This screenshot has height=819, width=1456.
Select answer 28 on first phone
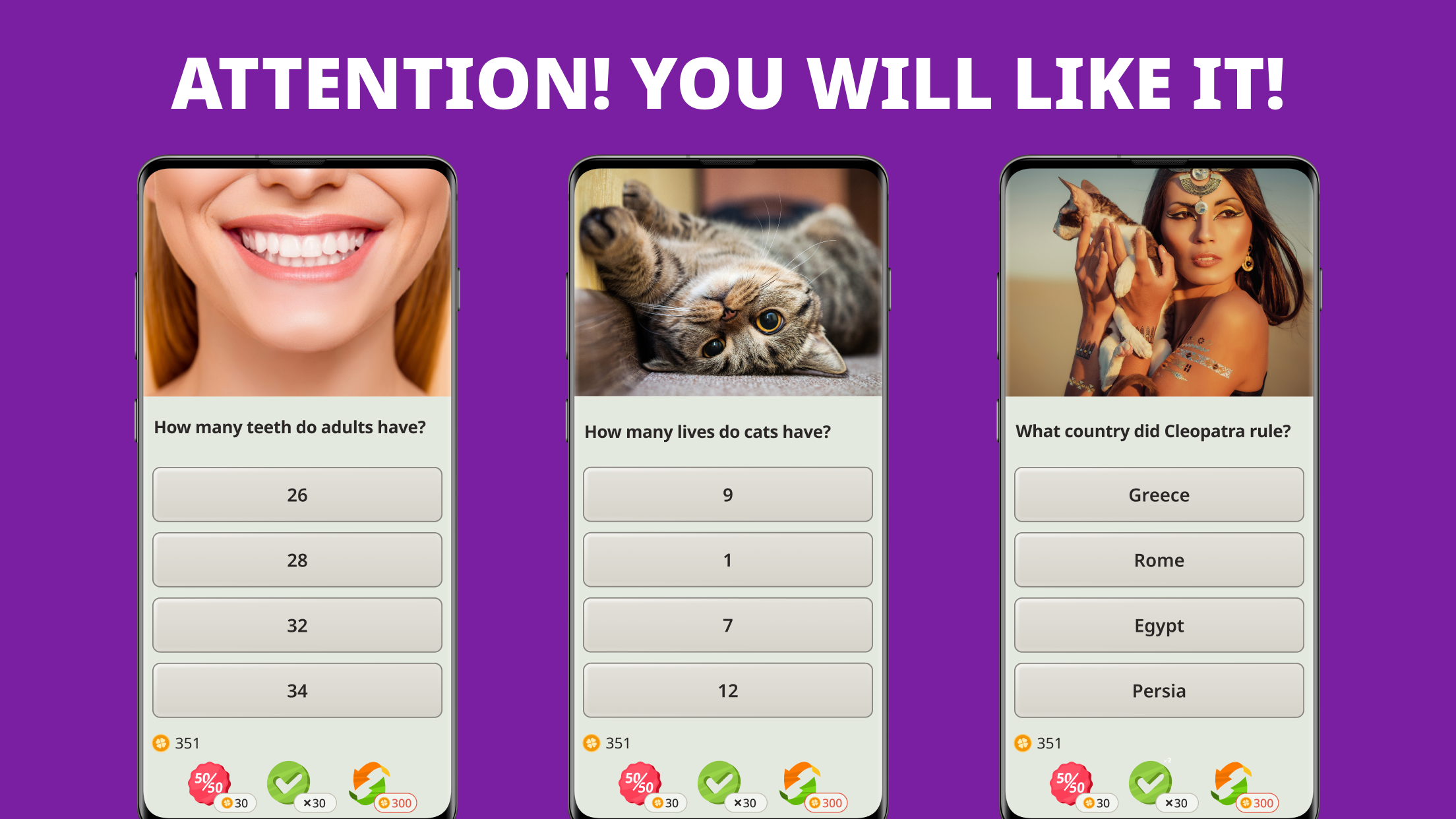tap(297, 560)
